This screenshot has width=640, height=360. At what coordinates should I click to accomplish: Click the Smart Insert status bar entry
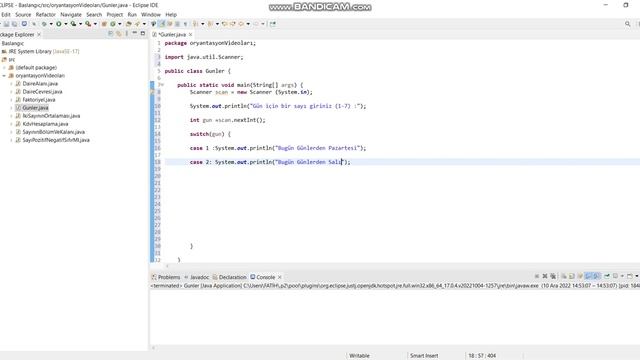[x=424, y=356]
